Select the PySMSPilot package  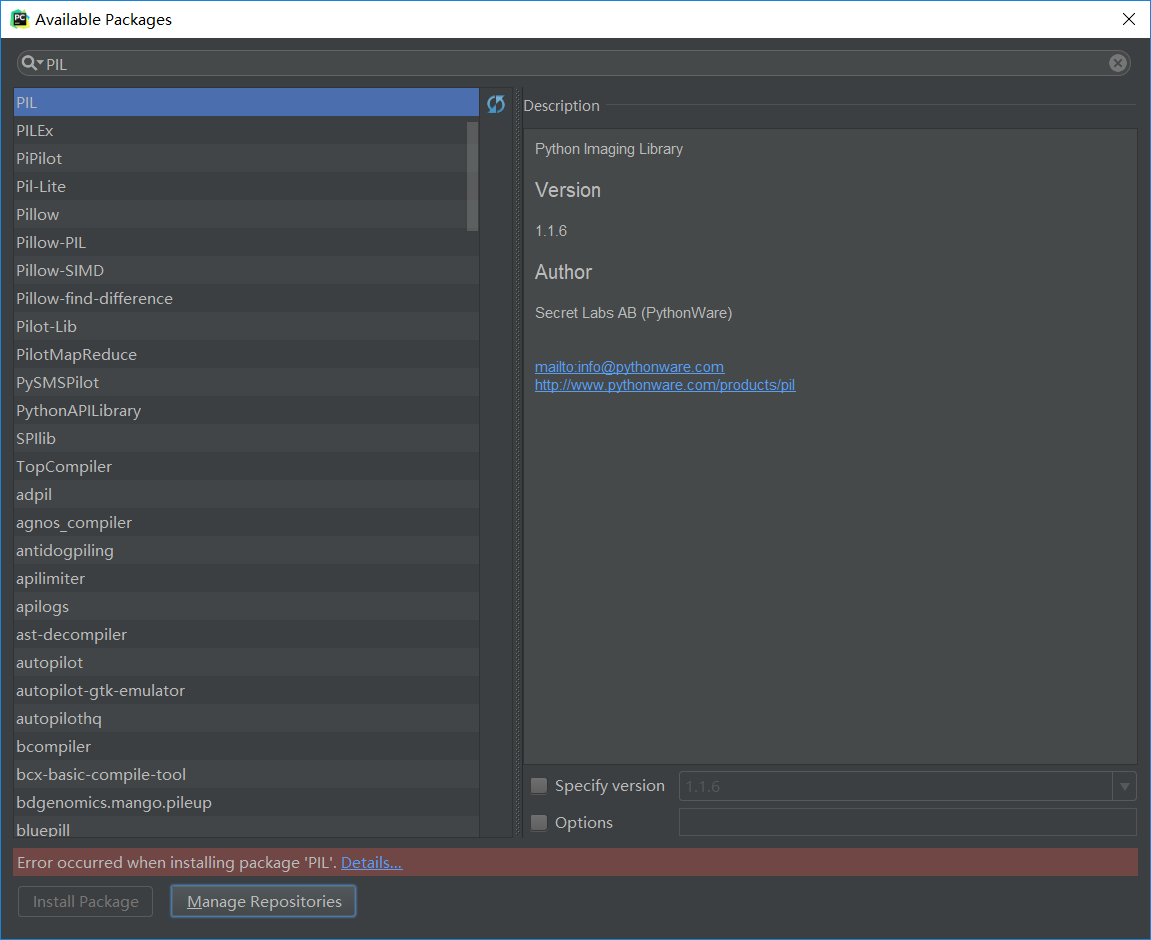pos(246,382)
